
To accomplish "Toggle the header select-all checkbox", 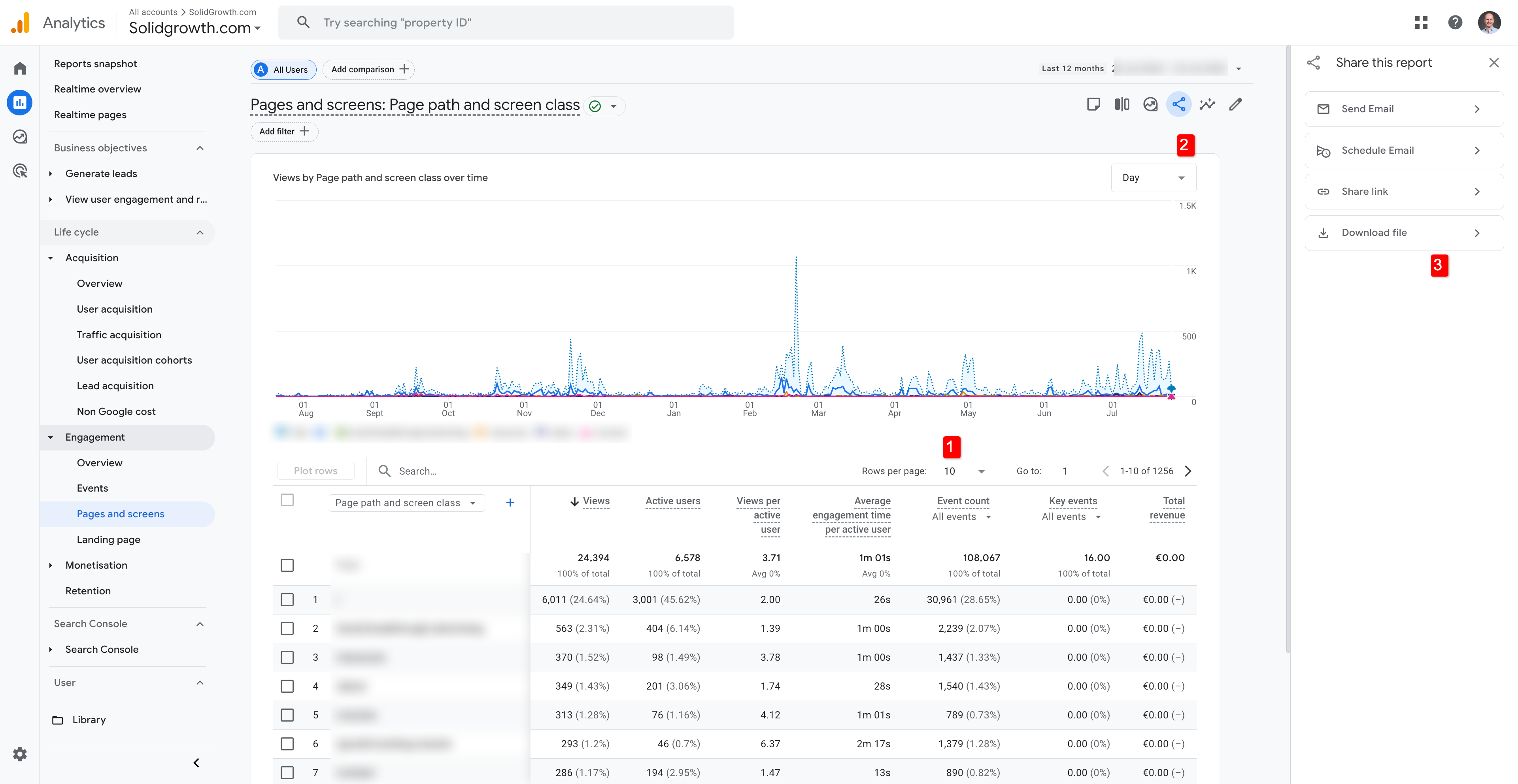I will (287, 500).
